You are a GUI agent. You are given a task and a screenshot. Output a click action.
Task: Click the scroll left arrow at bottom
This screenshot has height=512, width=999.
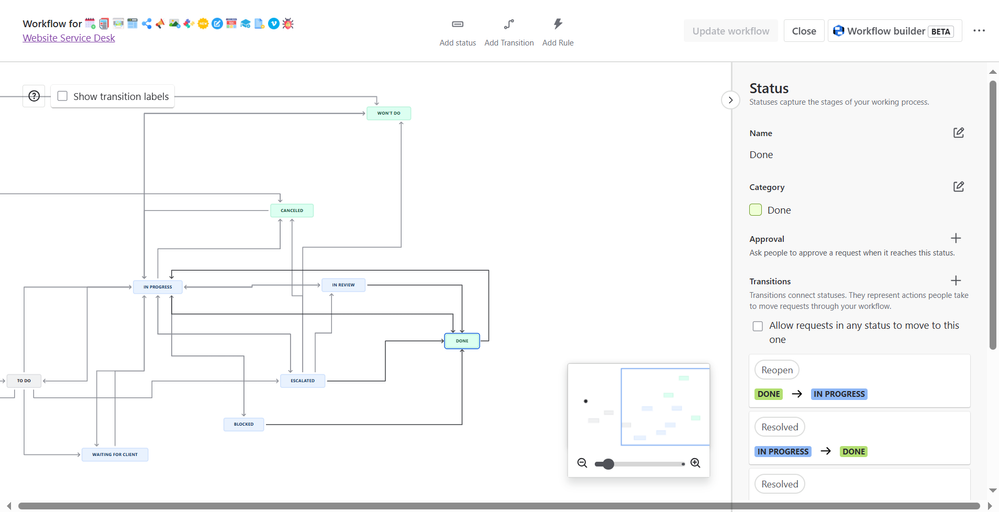click(8, 506)
